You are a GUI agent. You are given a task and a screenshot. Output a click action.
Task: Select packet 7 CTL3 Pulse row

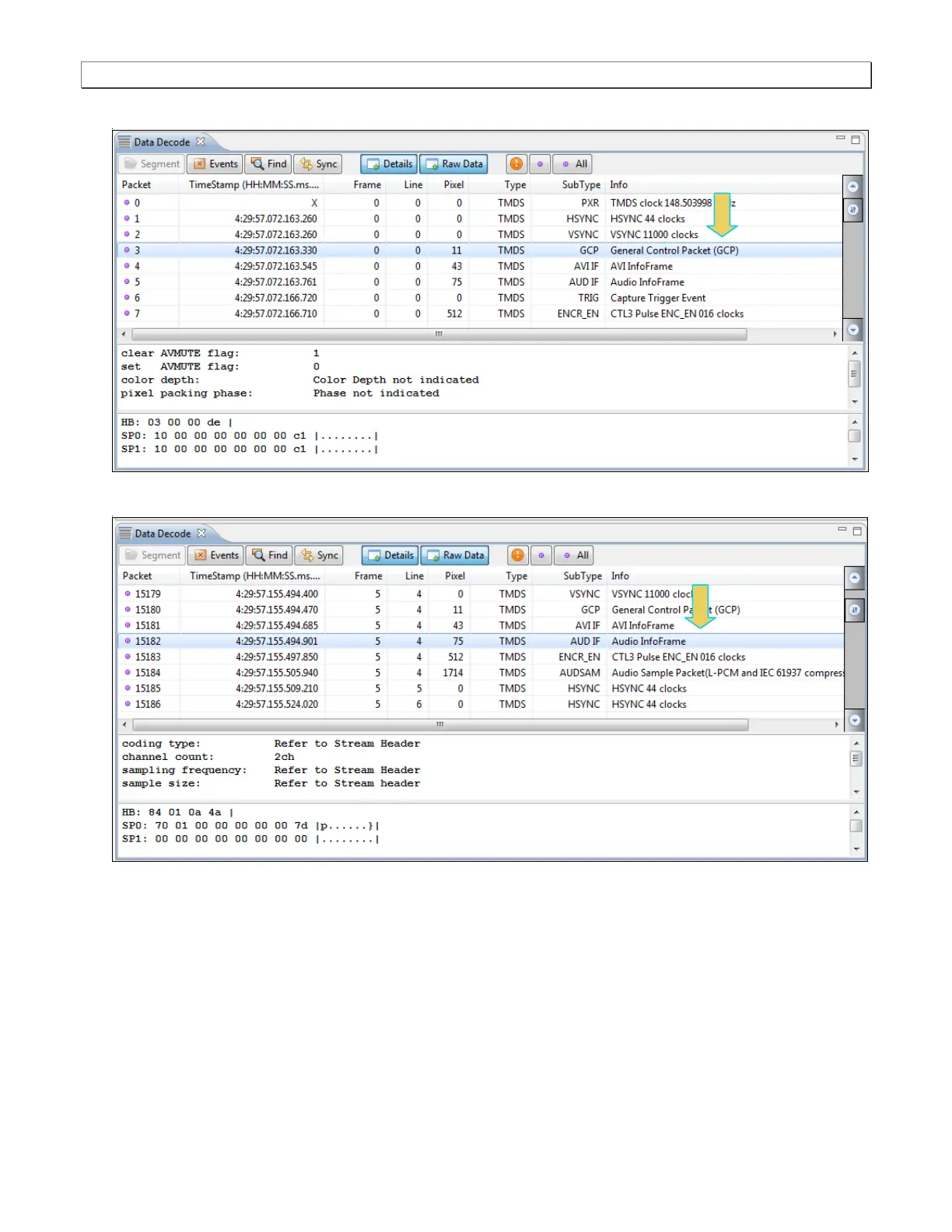pos(480,313)
